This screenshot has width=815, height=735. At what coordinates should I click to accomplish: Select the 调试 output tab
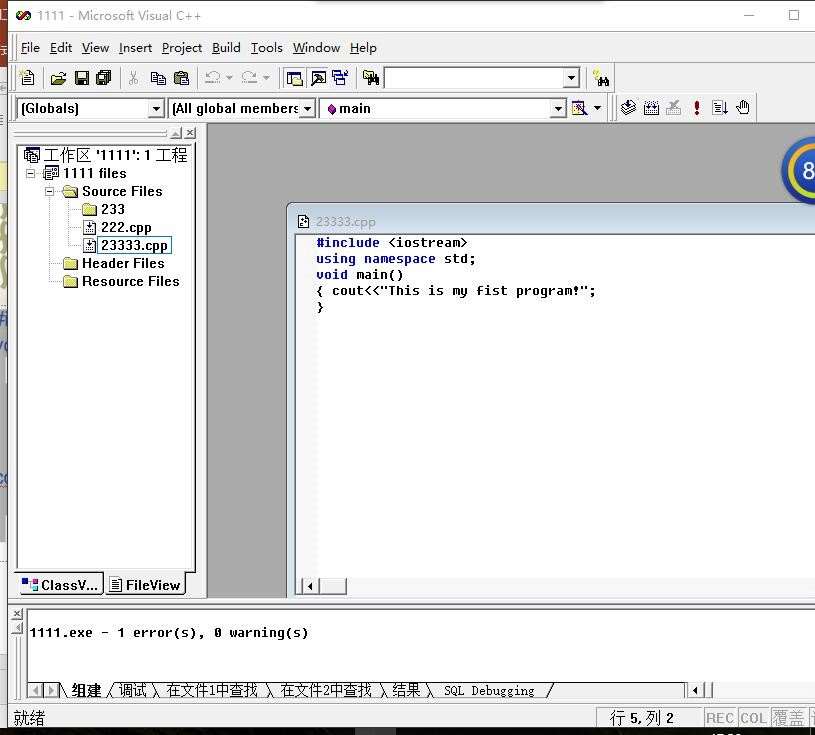point(133,690)
